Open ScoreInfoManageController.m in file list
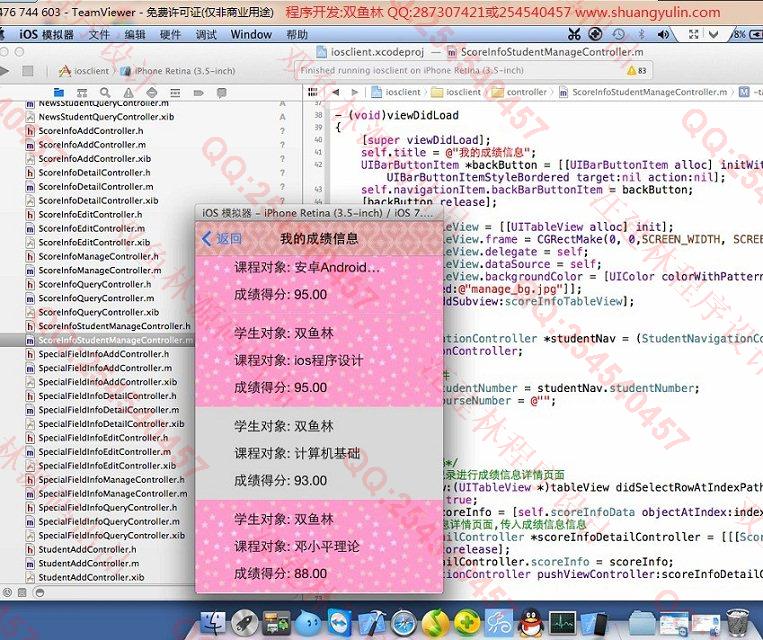Image resolution: width=763 pixels, height=640 pixels. click(99, 270)
